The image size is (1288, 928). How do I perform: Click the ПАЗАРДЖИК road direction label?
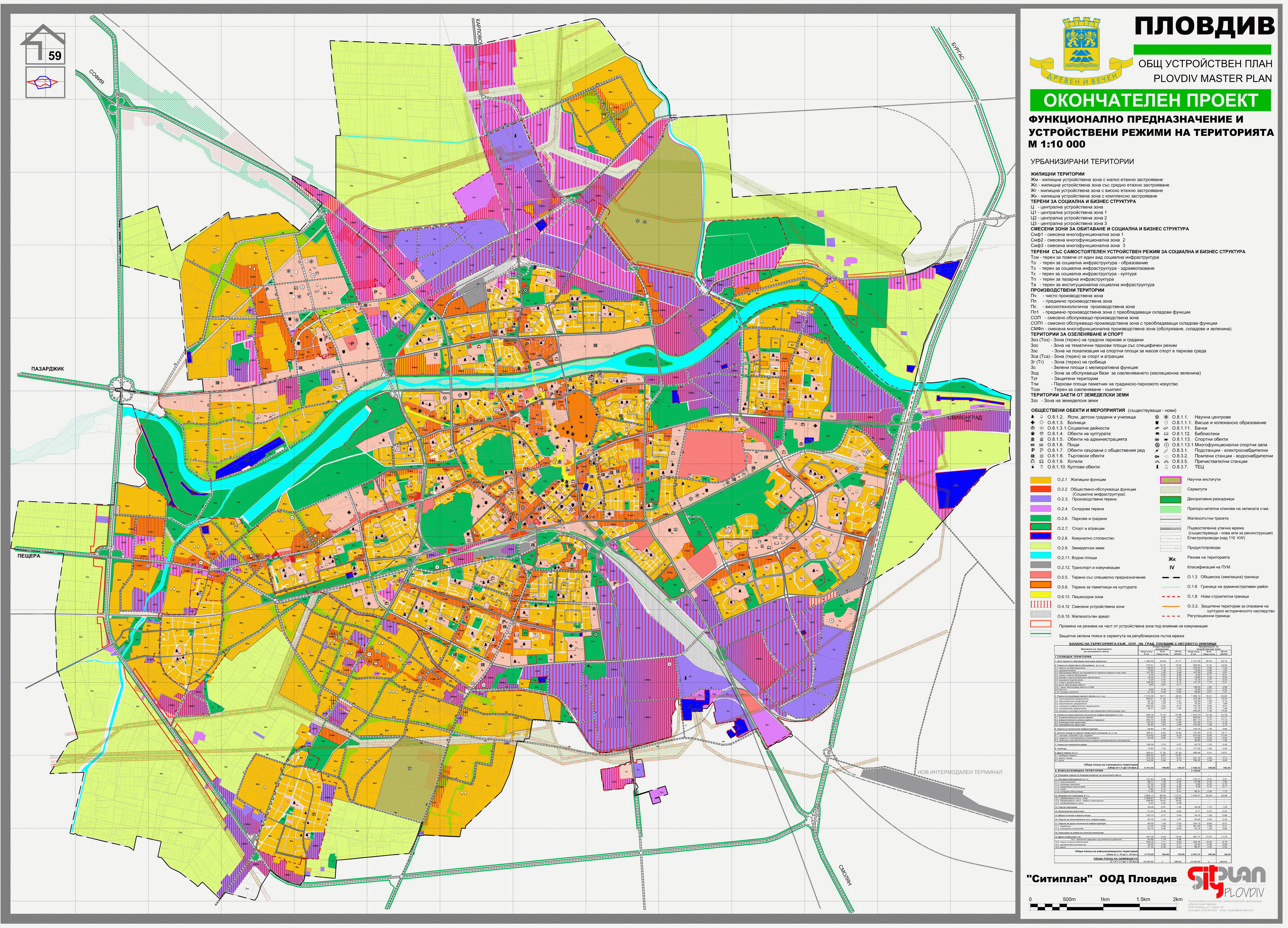point(48,369)
